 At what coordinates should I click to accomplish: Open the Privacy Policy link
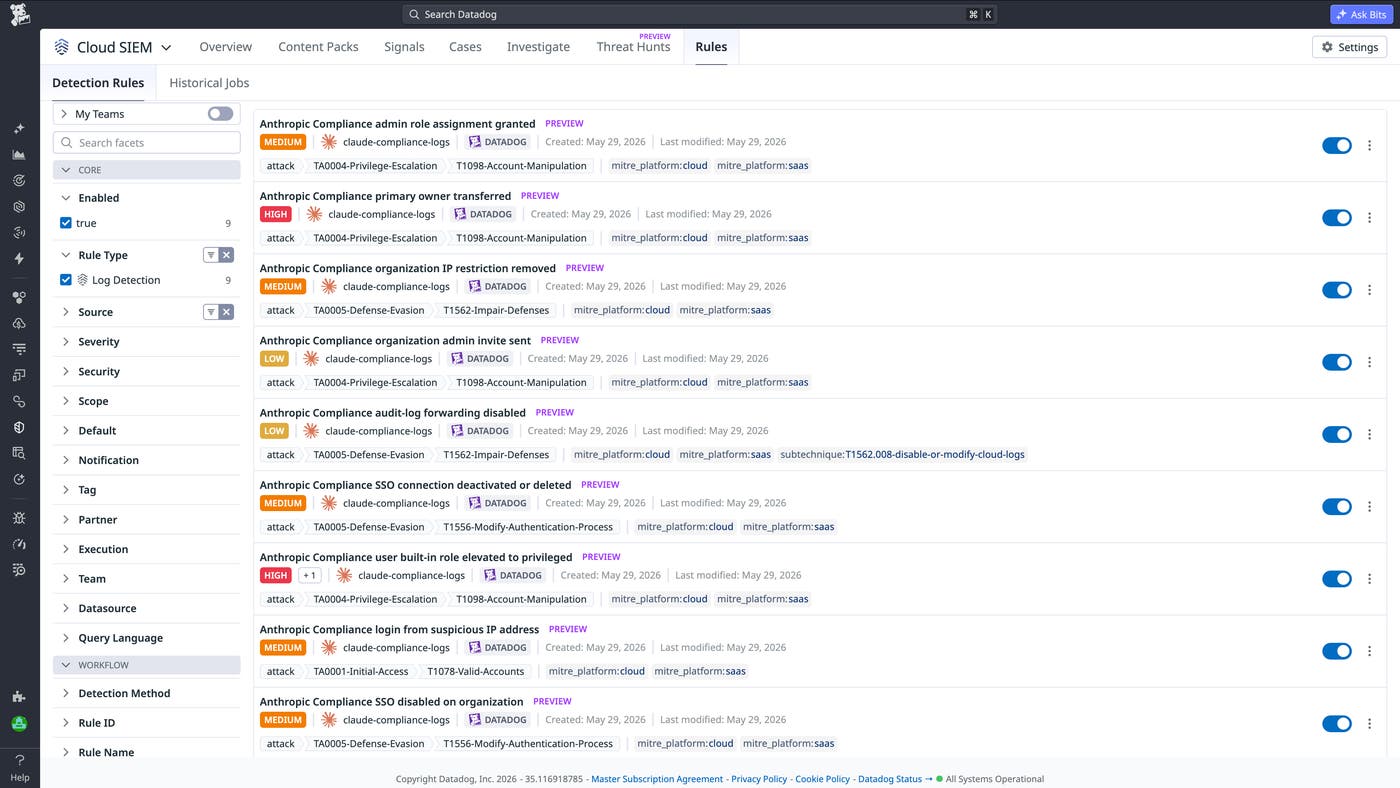click(759, 779)
